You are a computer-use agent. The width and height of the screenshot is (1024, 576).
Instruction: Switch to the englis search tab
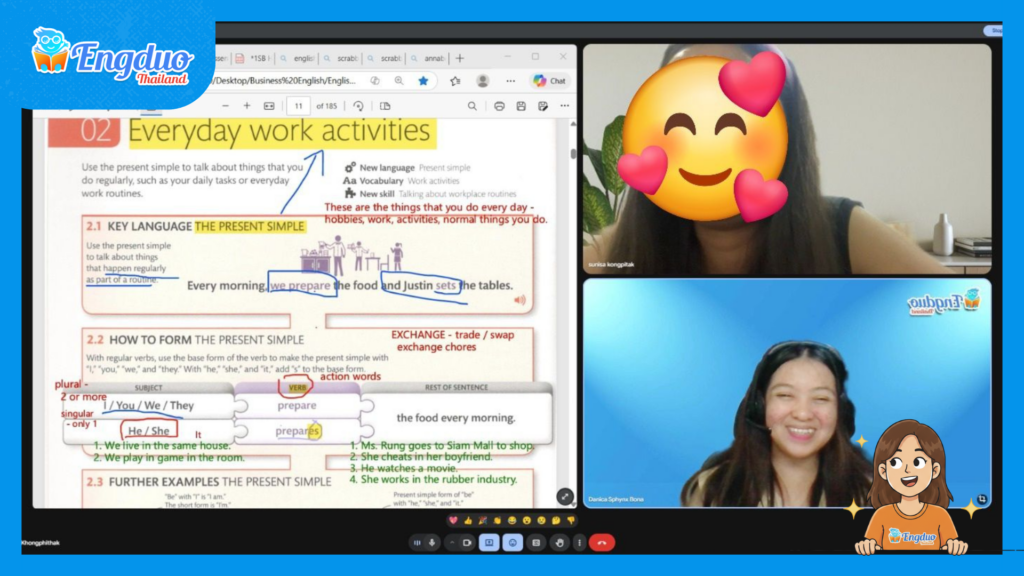click(x=298, y=58)
